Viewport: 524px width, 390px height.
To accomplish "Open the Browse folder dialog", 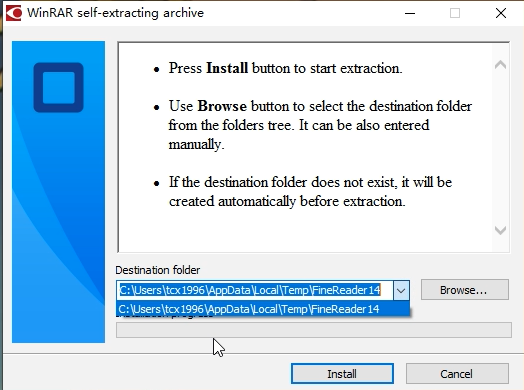I will (x=465, y=290).
